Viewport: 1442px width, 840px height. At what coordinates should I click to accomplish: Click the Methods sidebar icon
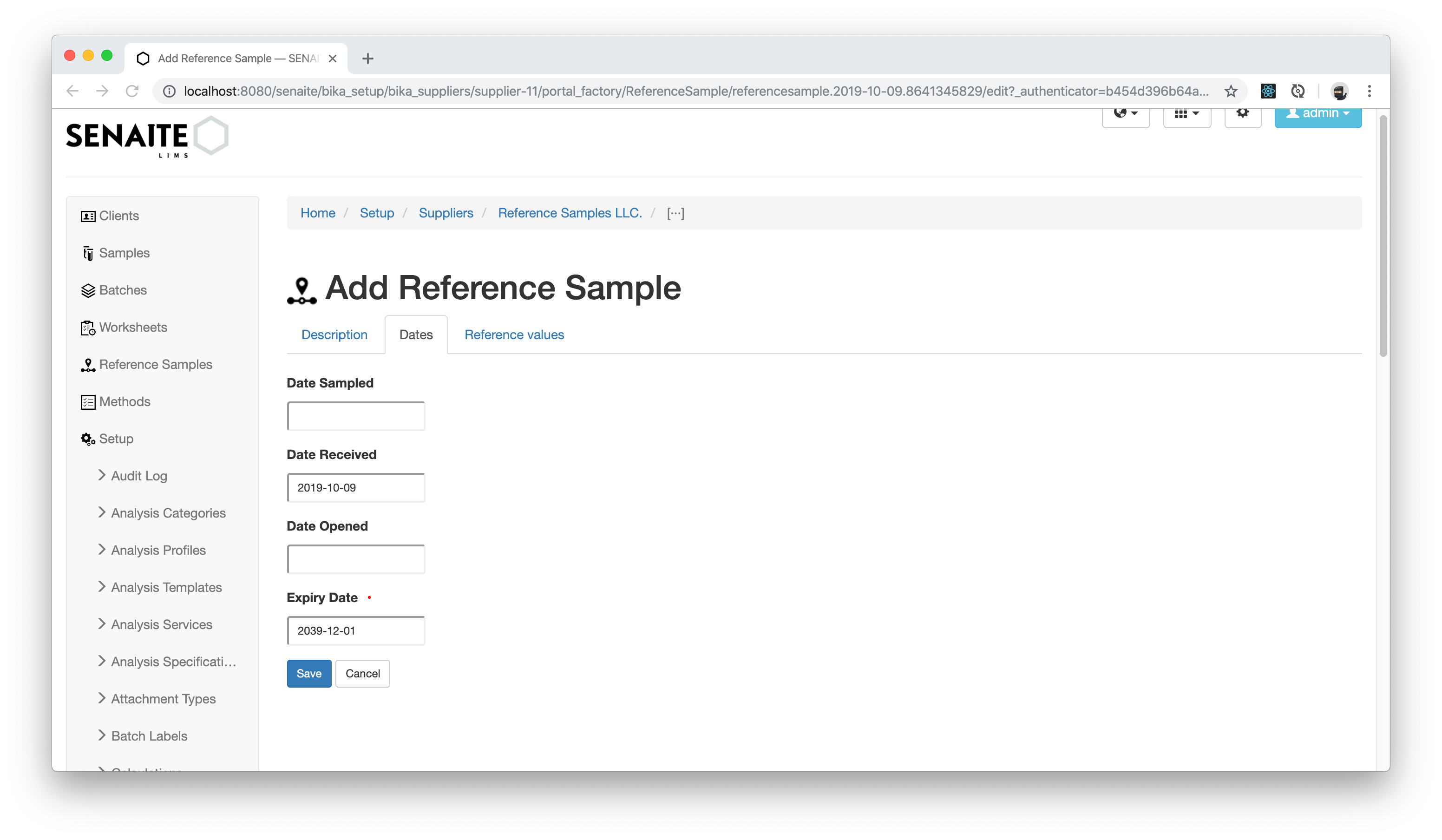(88, 401)
